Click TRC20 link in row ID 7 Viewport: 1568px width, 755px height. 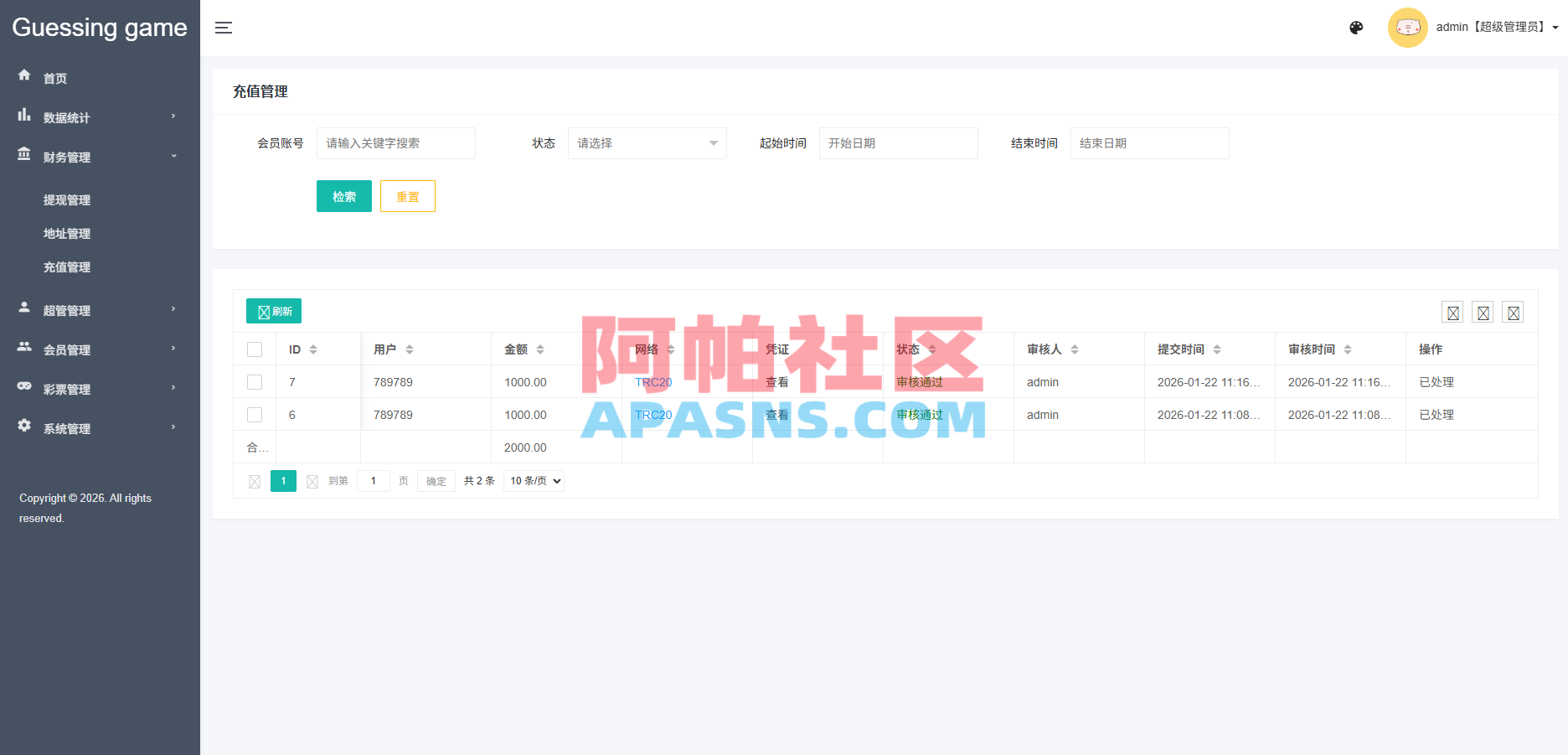(653, 382)
